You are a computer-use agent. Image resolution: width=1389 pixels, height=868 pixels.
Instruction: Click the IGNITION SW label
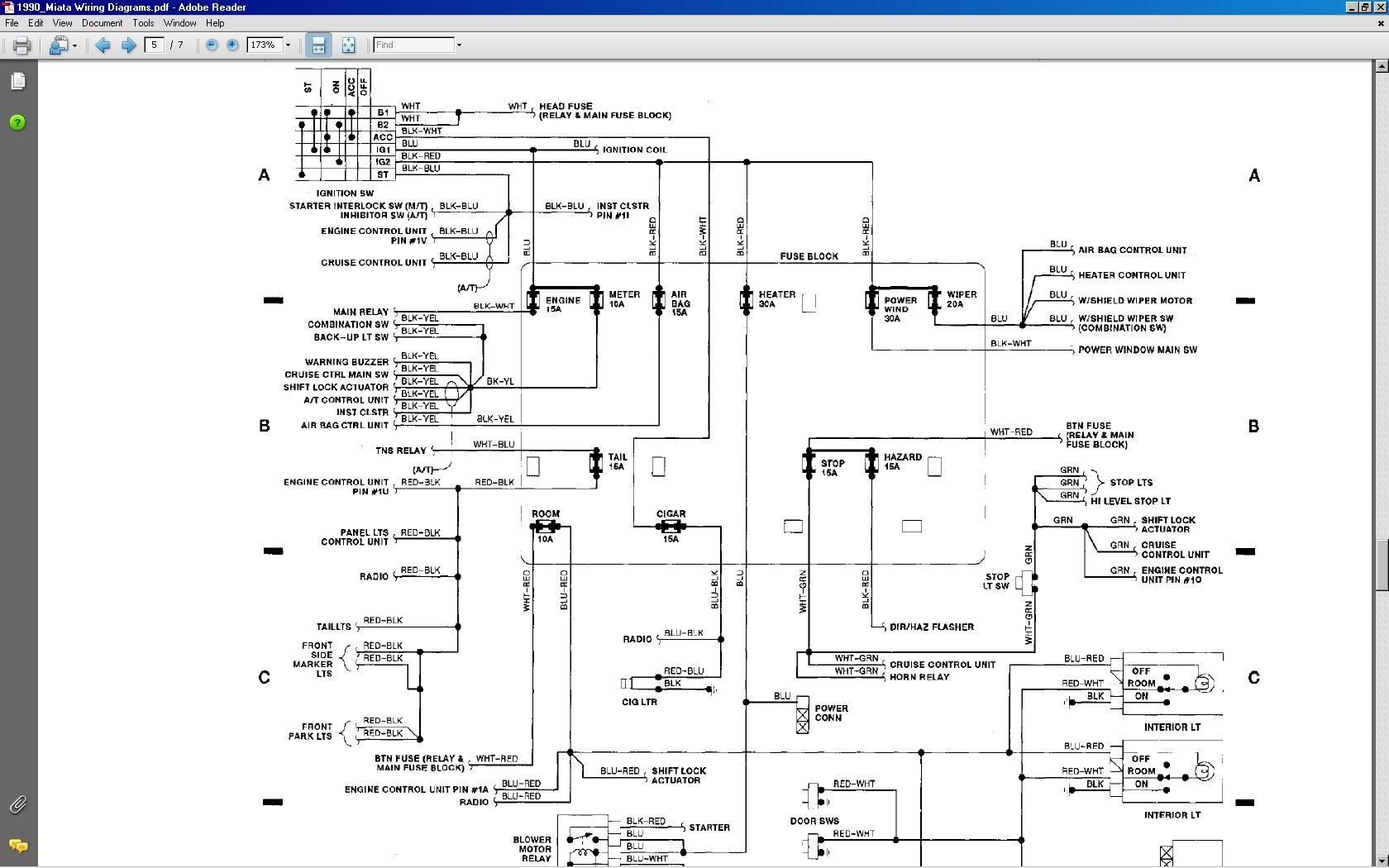[345, 193]
